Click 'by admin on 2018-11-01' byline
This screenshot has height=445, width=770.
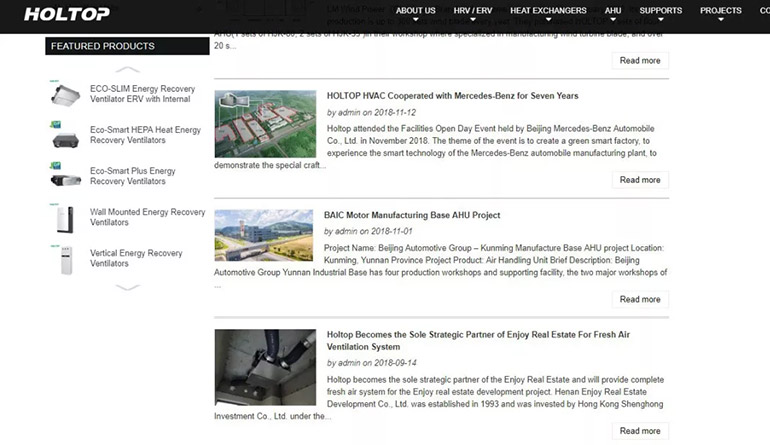point(368,231)
